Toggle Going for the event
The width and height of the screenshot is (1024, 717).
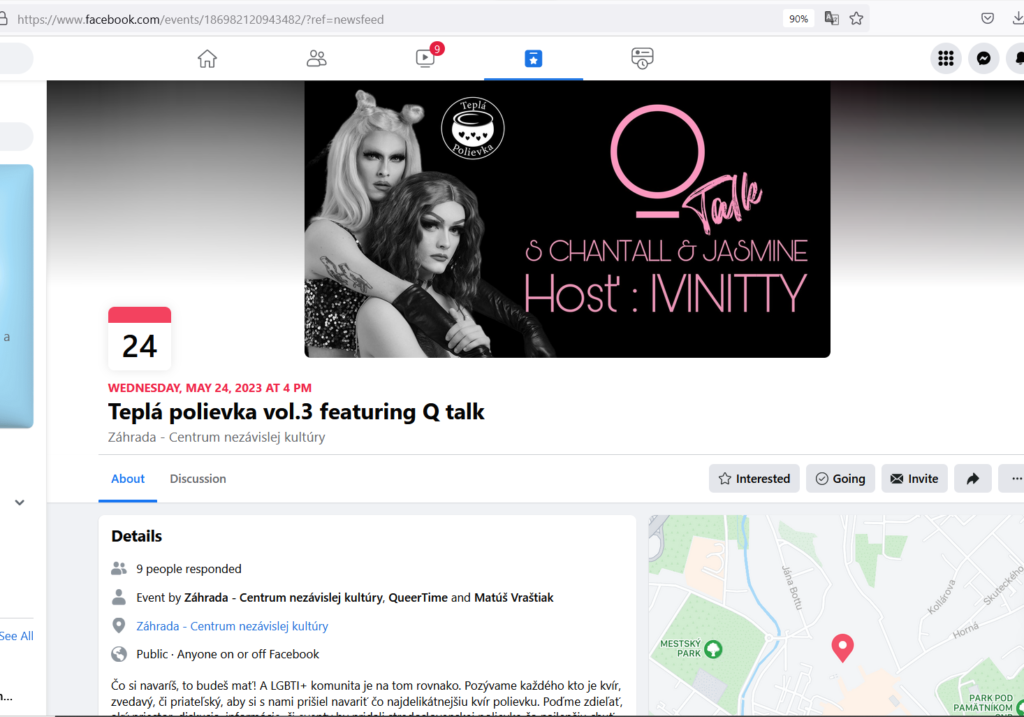840,479
